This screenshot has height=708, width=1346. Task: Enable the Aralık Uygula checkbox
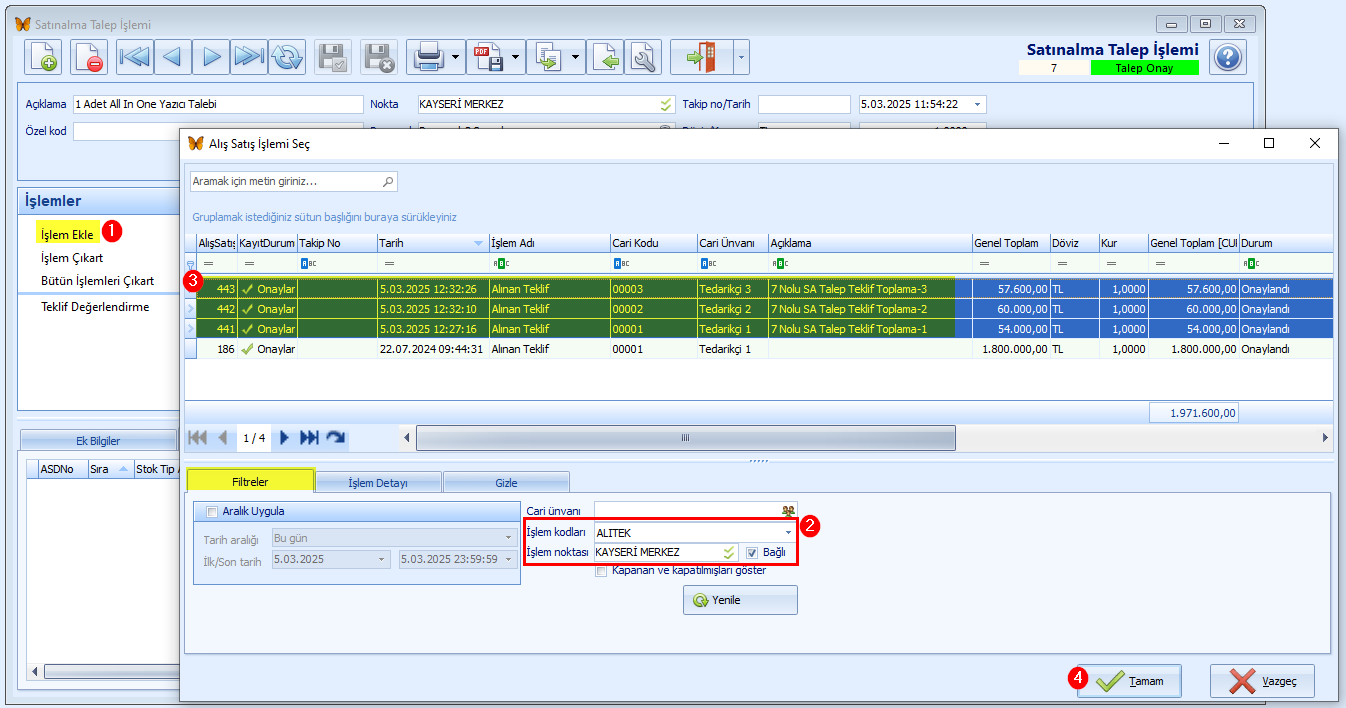point(211,512)
